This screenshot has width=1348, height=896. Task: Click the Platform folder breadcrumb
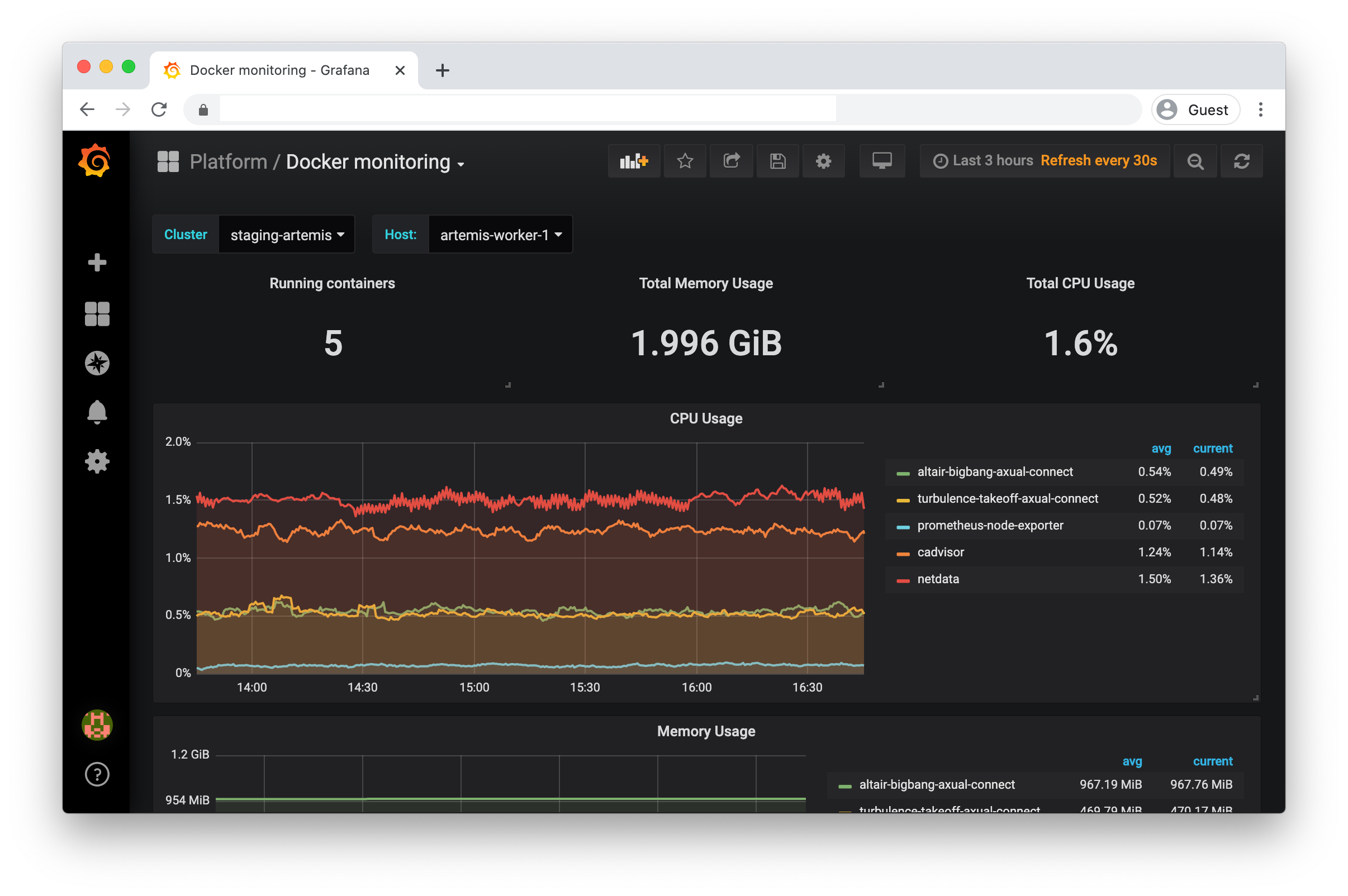228,163
